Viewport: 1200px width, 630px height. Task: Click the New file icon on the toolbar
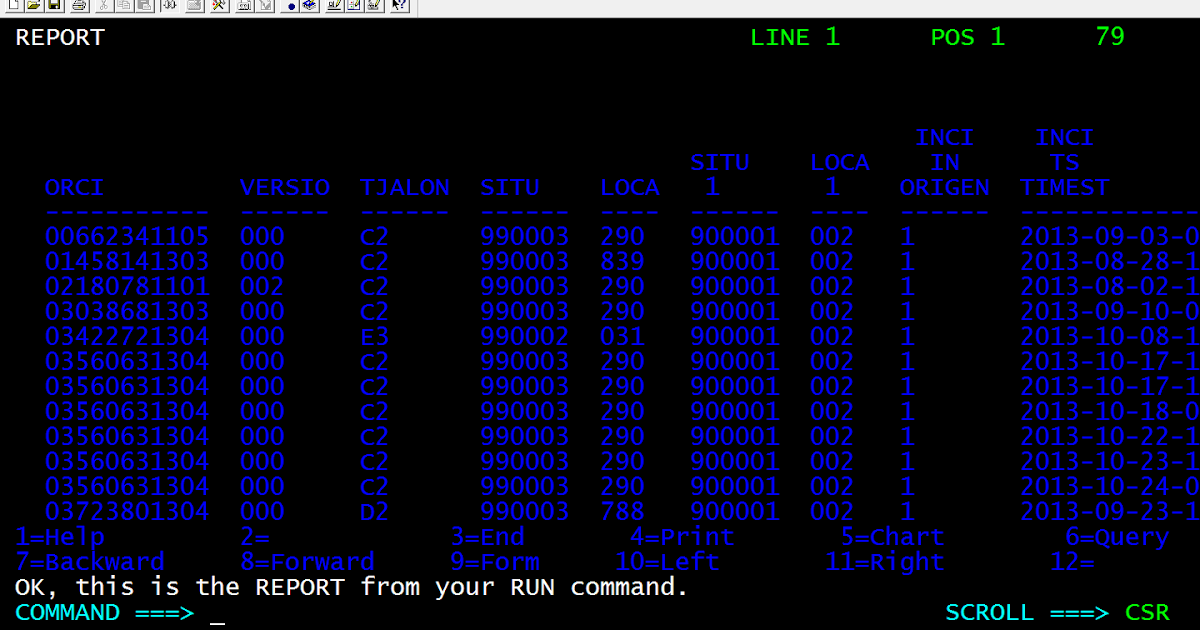13,7
